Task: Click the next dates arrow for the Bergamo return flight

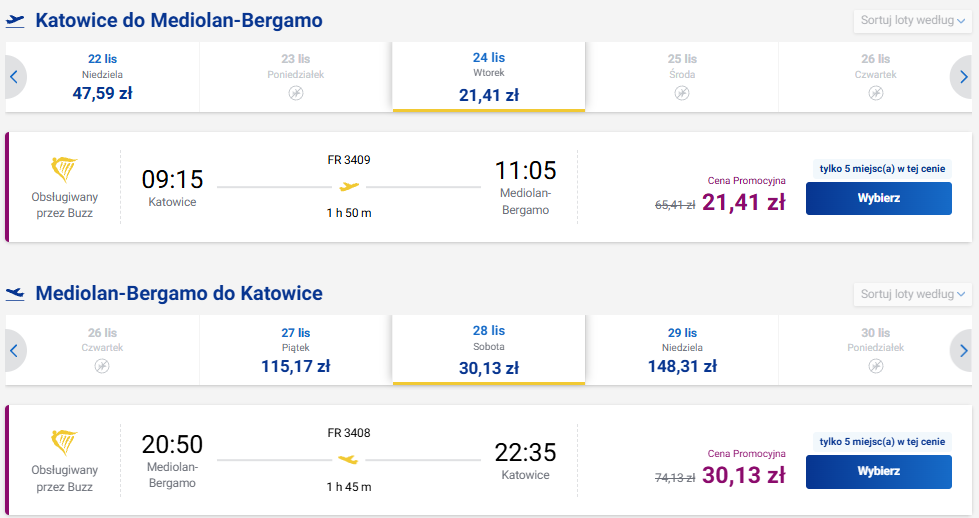Action: [962, 350]
